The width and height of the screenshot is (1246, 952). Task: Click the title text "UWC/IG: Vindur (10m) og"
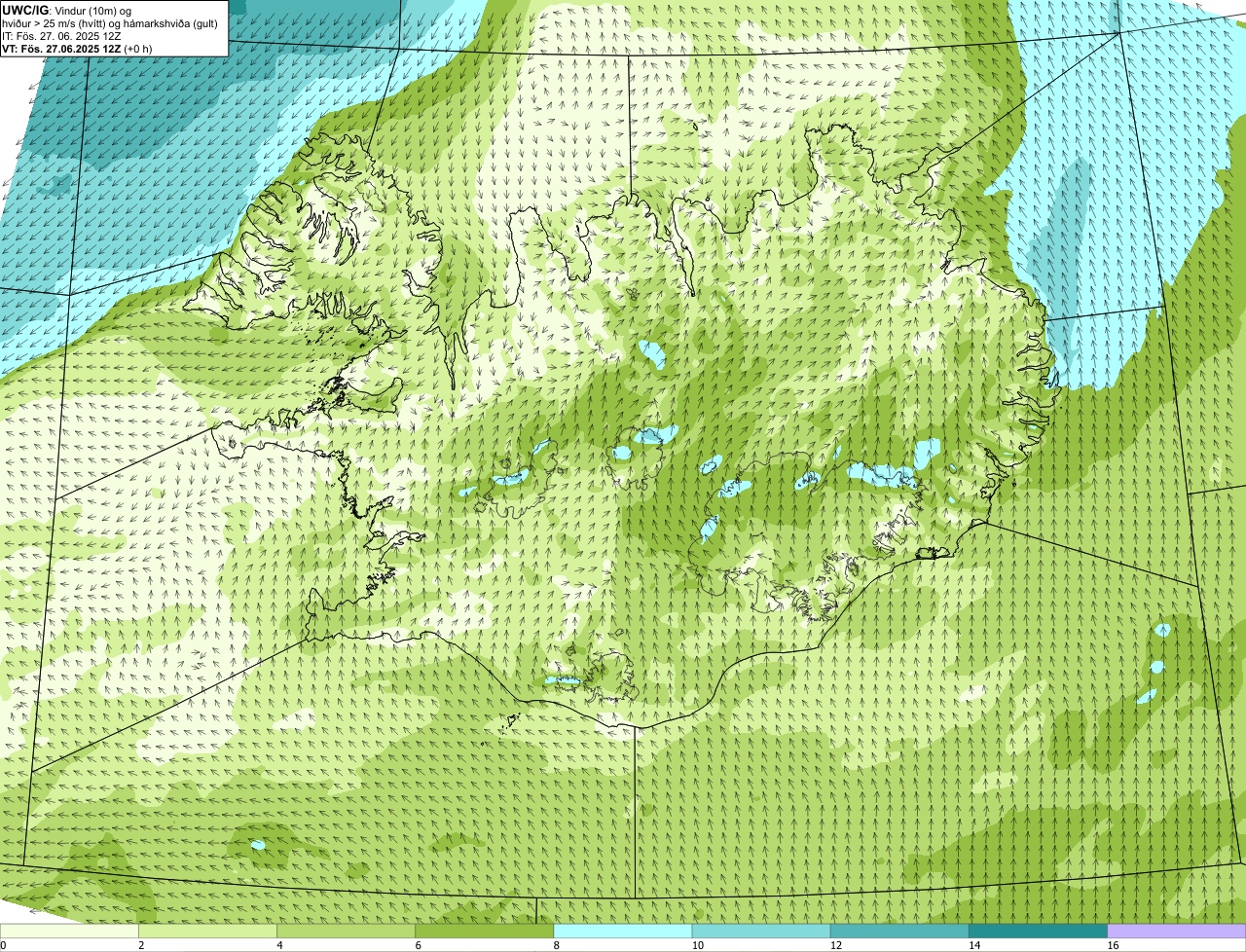point(67,10)
